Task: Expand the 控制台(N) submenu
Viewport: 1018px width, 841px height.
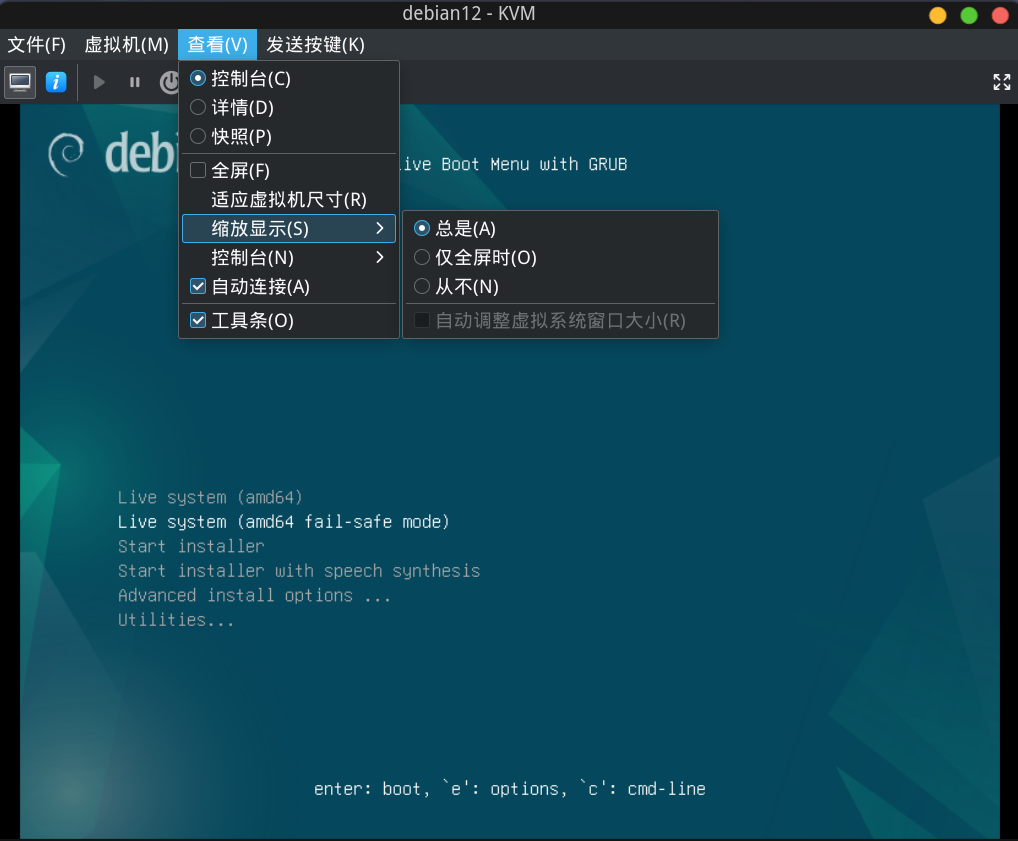Action: coord(289,258)
